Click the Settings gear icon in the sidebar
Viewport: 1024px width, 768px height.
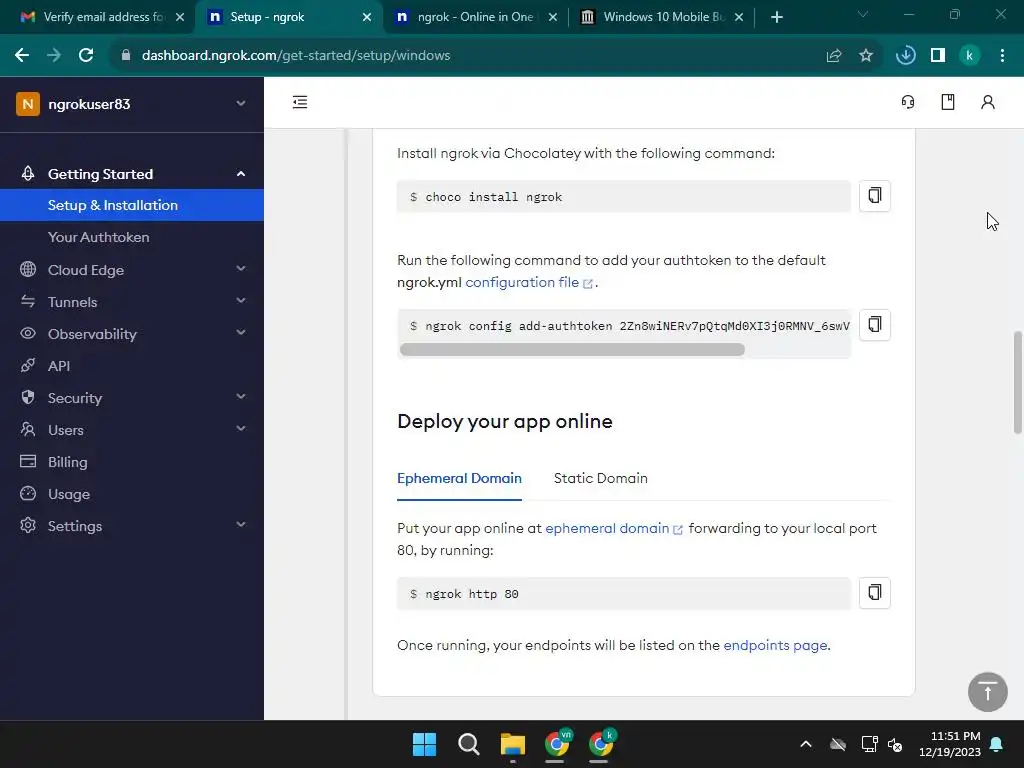tap(27, 525)
